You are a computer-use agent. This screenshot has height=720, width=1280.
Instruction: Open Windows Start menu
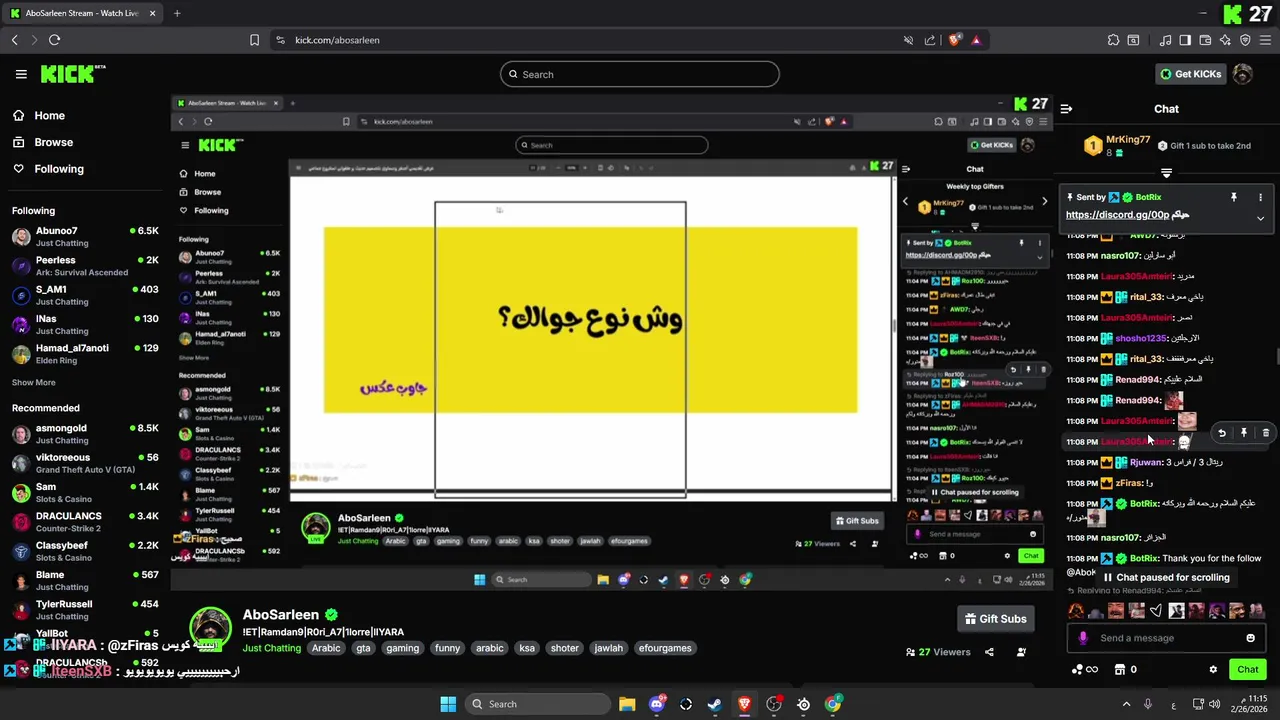(448, 704)
